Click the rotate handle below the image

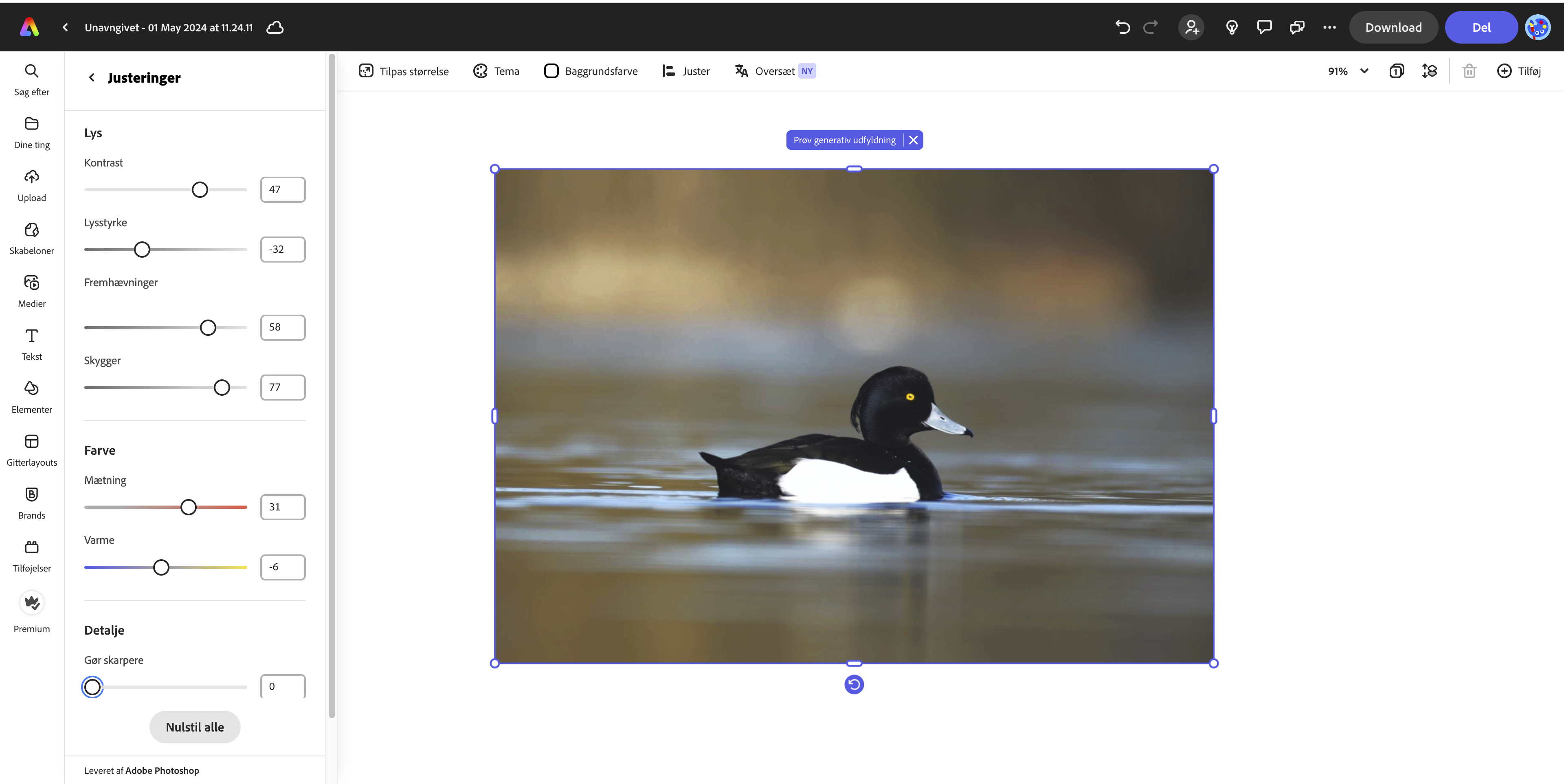pyautogui.click(x=854, y=685)
